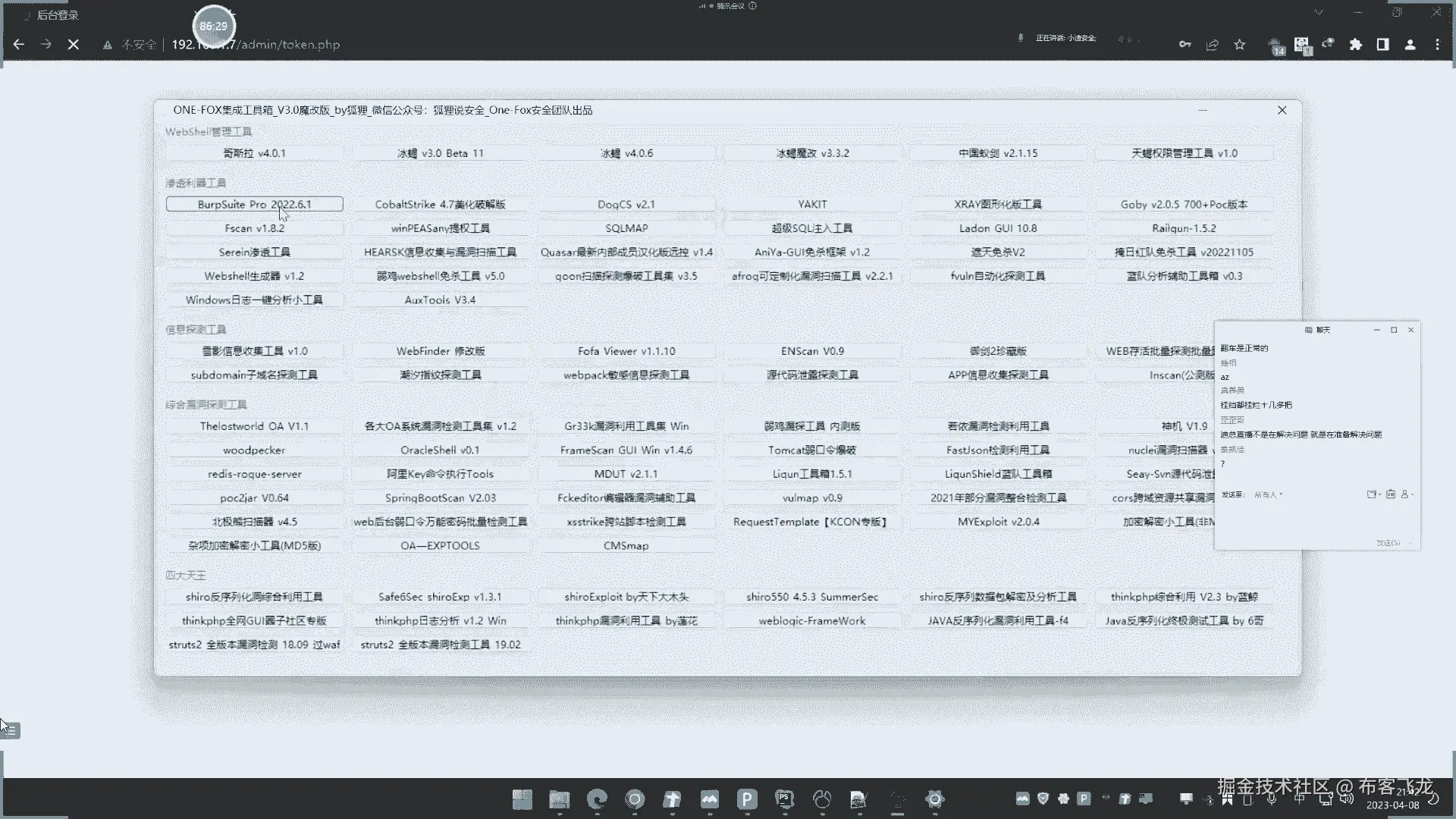This screenshot has height=819, width=1456.
Task: Launch Fscan v1.8.2
Action: point(254,228)
